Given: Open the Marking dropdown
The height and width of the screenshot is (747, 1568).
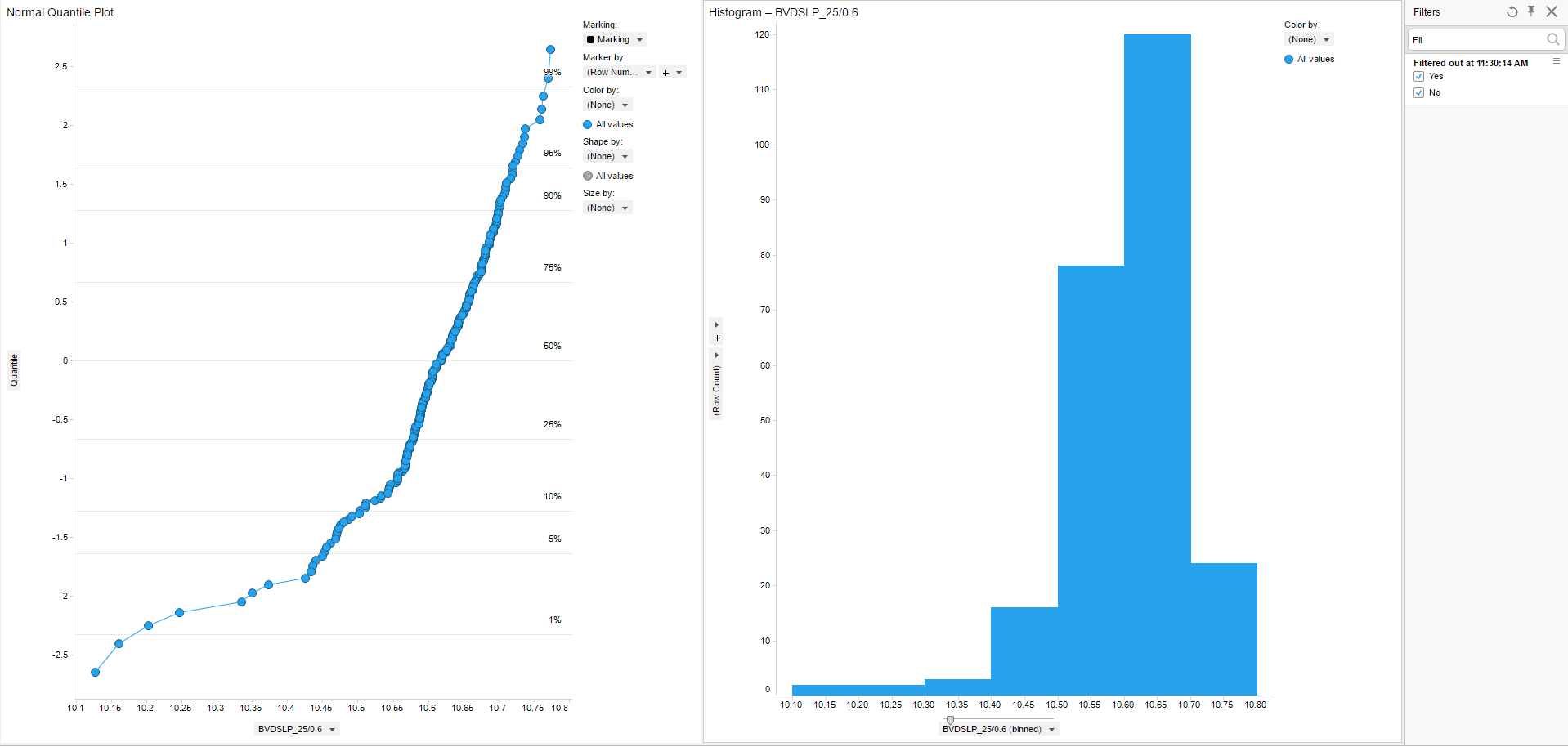Looking at the screenshot, I should [616, 40].
